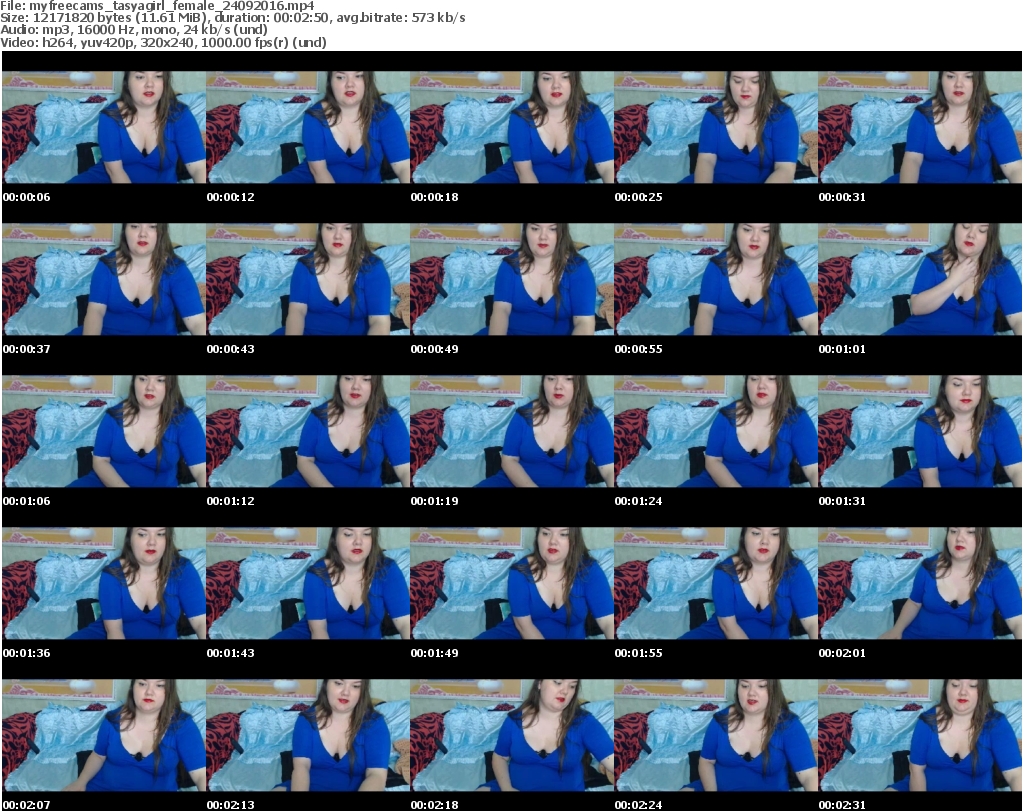Click the 00:02:07 timestamp label
This screenshot has width=1024, height=811.
(26, 805)
